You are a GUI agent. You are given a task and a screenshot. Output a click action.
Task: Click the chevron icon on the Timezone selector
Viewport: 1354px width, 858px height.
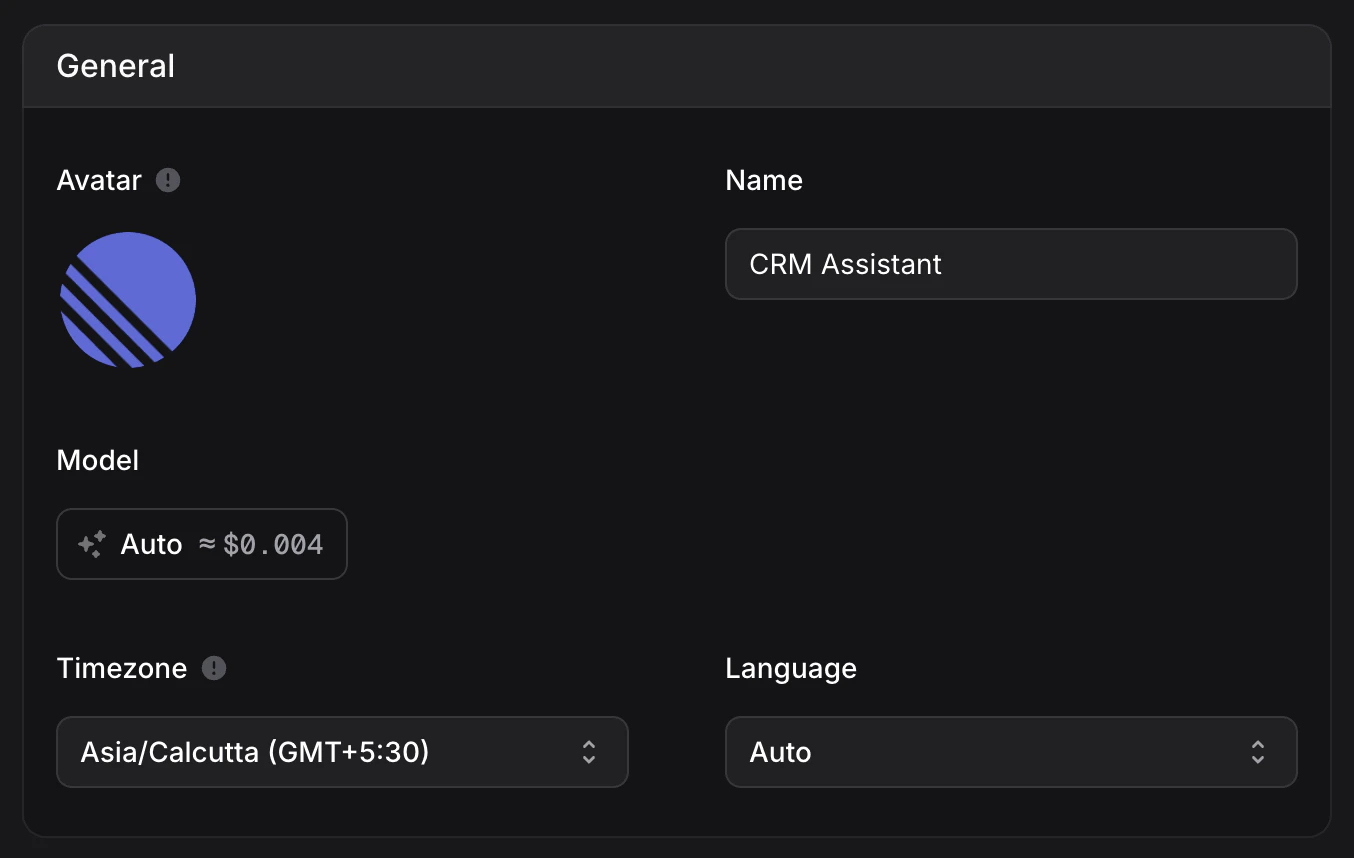click(x=588, y=752)
